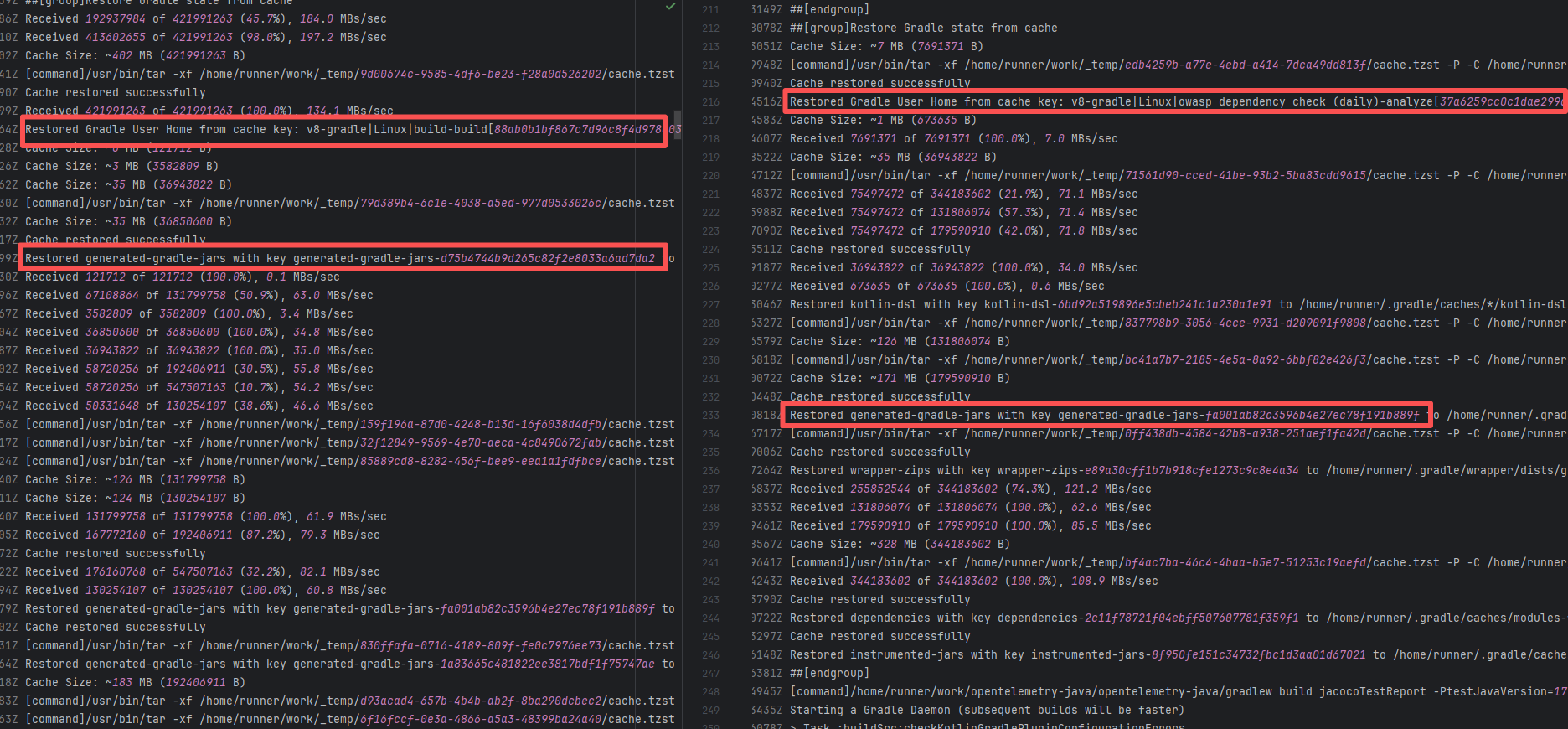This screenshot has height=729, width=1568.
Task: Click '##[group]Restore Gradle state' on line 212
Action: [923, 28]
